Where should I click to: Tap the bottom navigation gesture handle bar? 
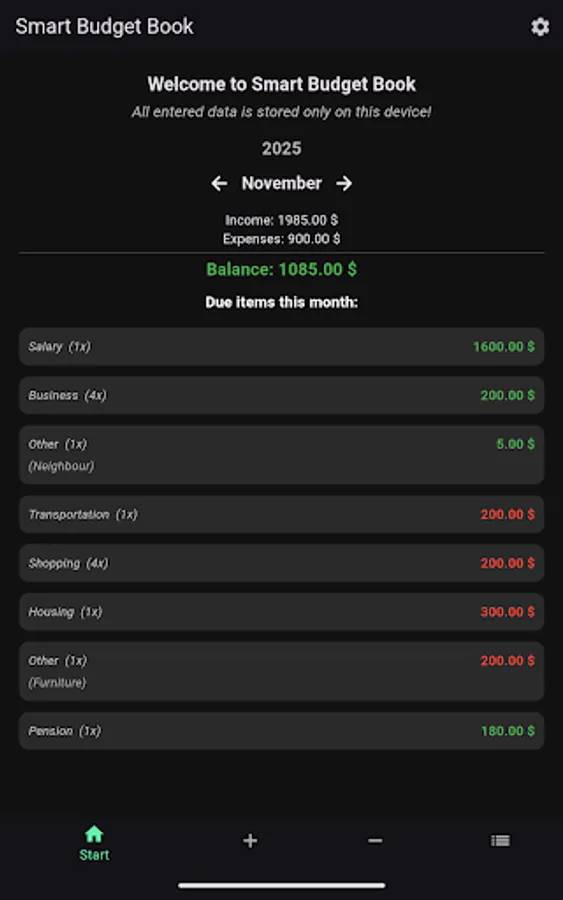(x=281, y=886)
